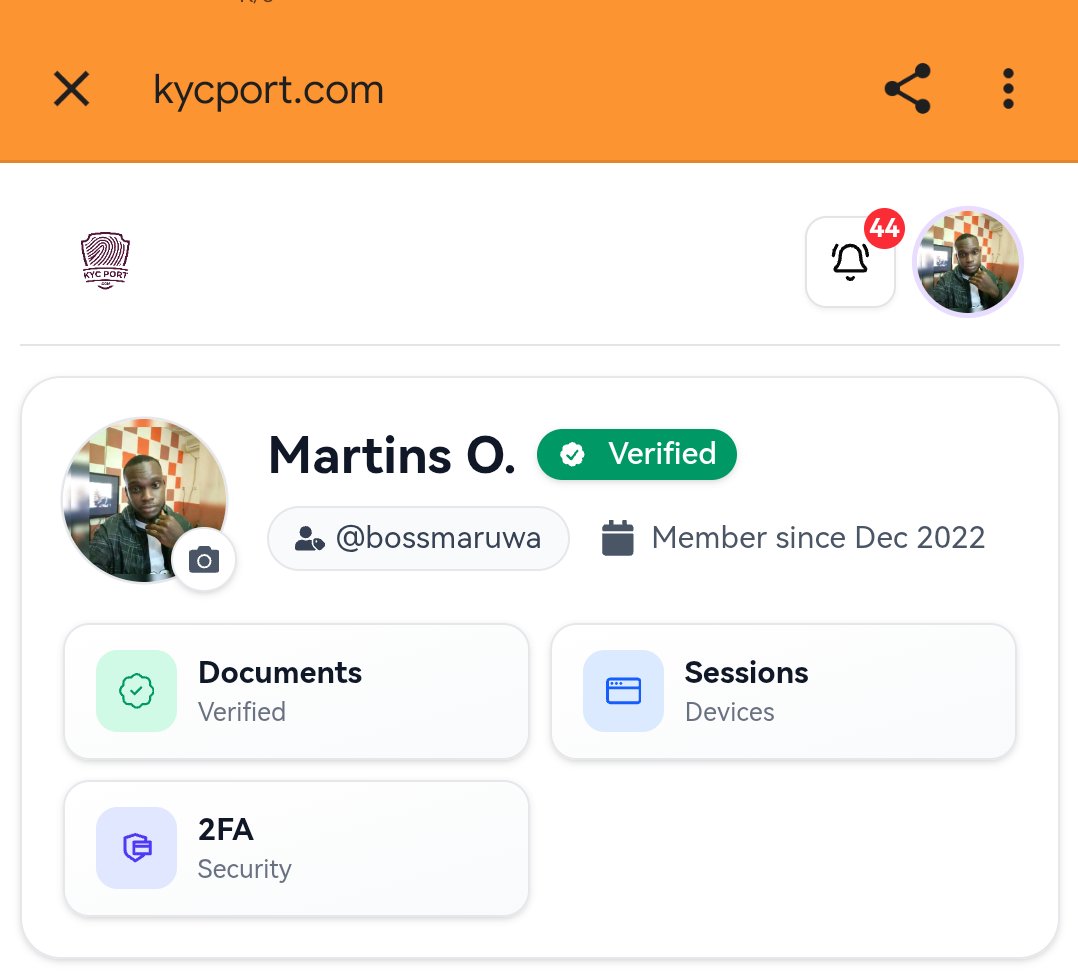
Task: Open the Documents section
Action: click(296, 690)
